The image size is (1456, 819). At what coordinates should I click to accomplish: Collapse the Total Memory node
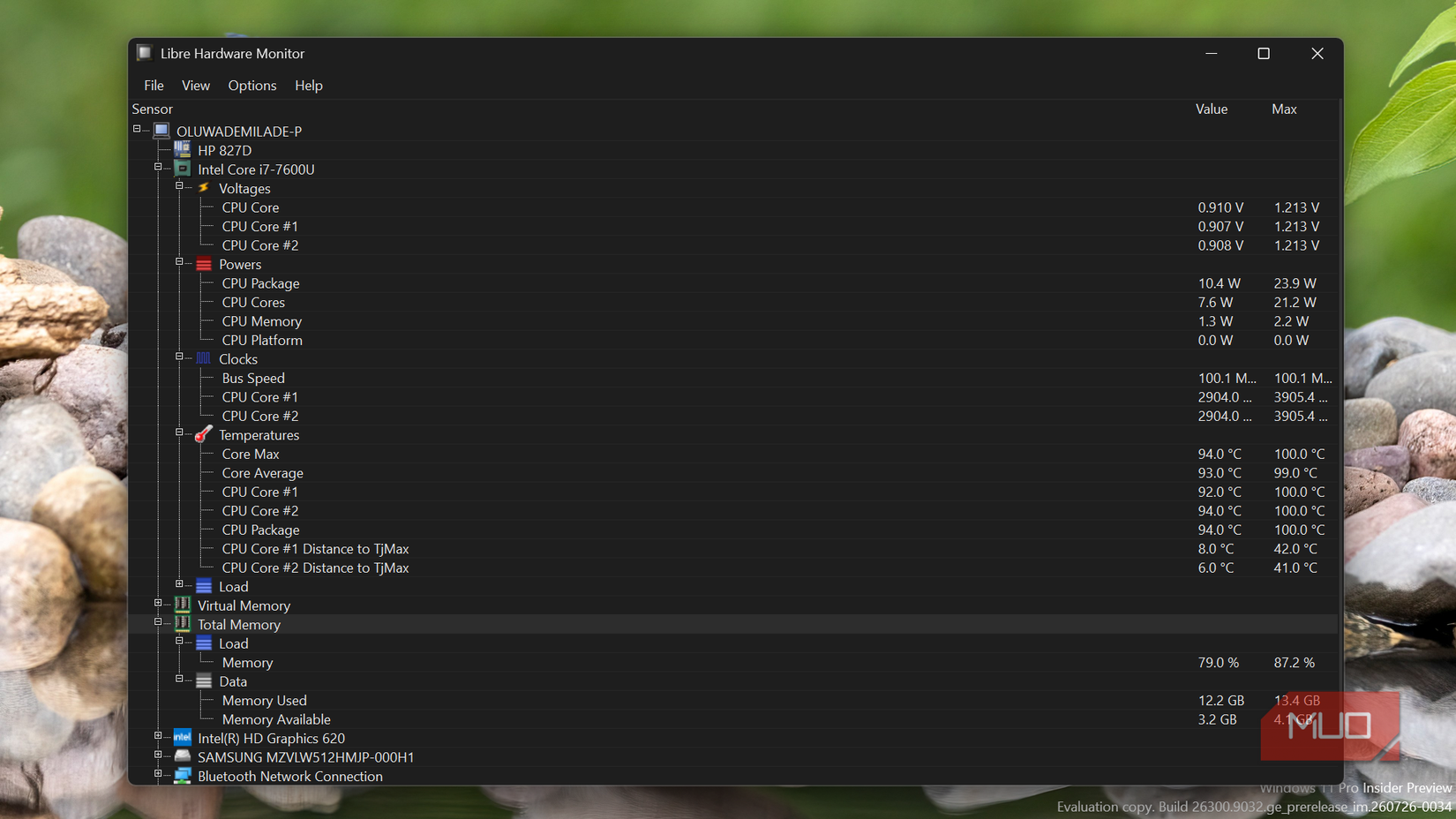tap(158, 622)
